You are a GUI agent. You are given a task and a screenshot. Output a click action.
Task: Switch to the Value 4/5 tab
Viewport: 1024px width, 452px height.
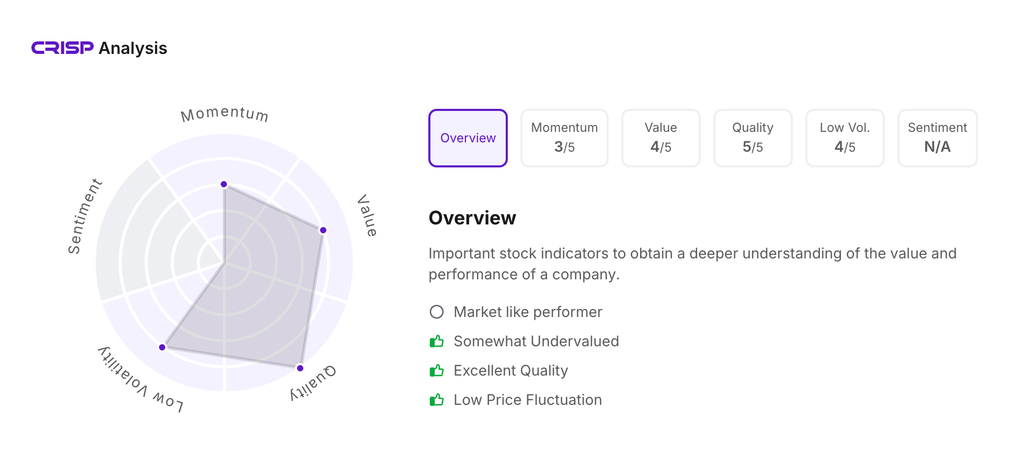click(x=660, y=138)
